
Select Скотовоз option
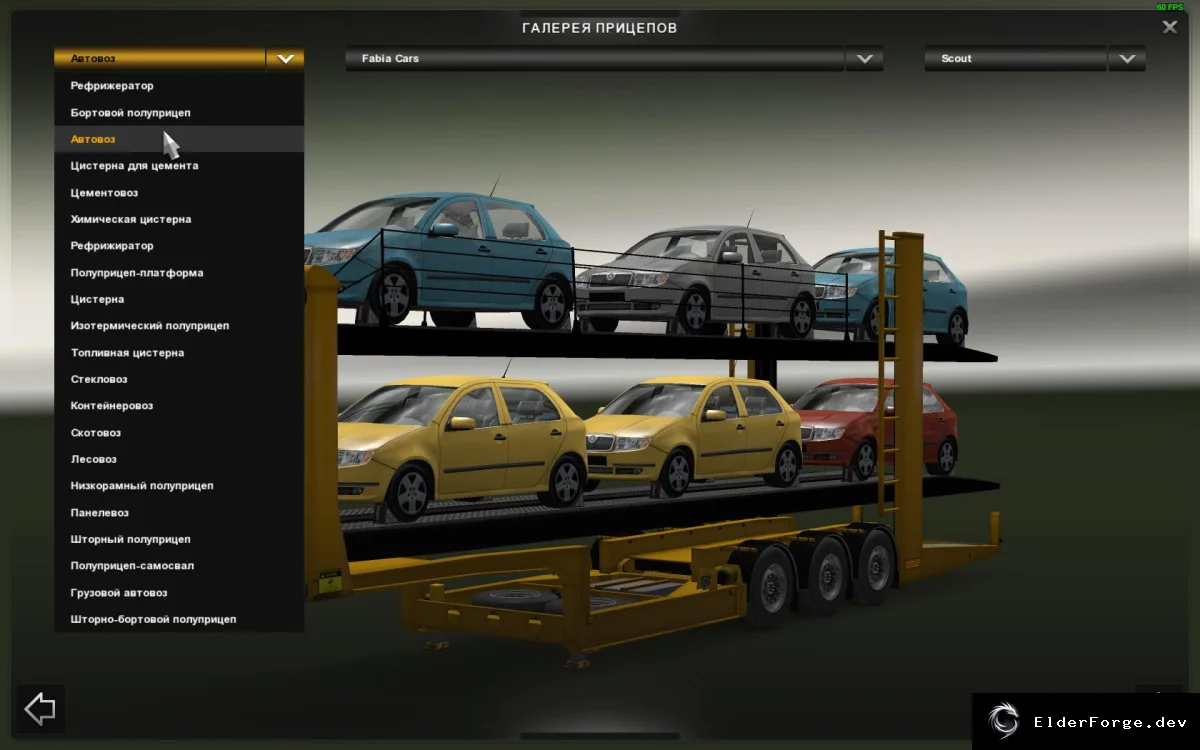pyautogui.click(x=179, y=433)
